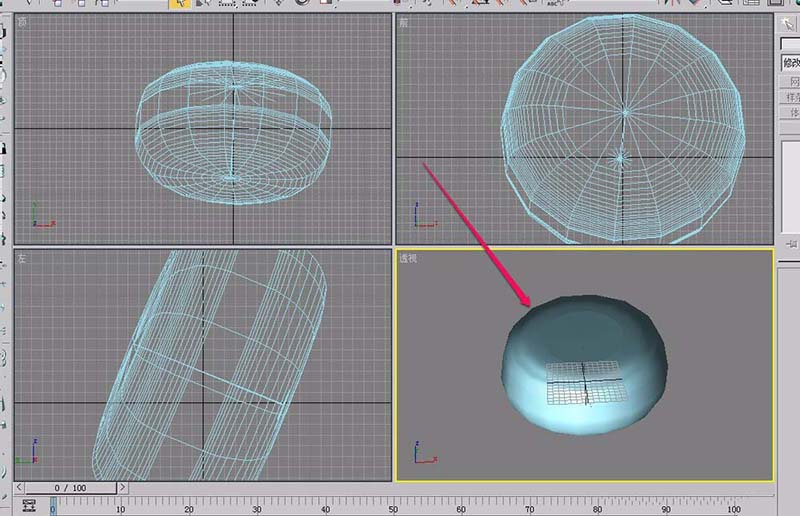800x516 pixels.
Task: Open the 修改 modifier list dropdown
Action: 790,63
